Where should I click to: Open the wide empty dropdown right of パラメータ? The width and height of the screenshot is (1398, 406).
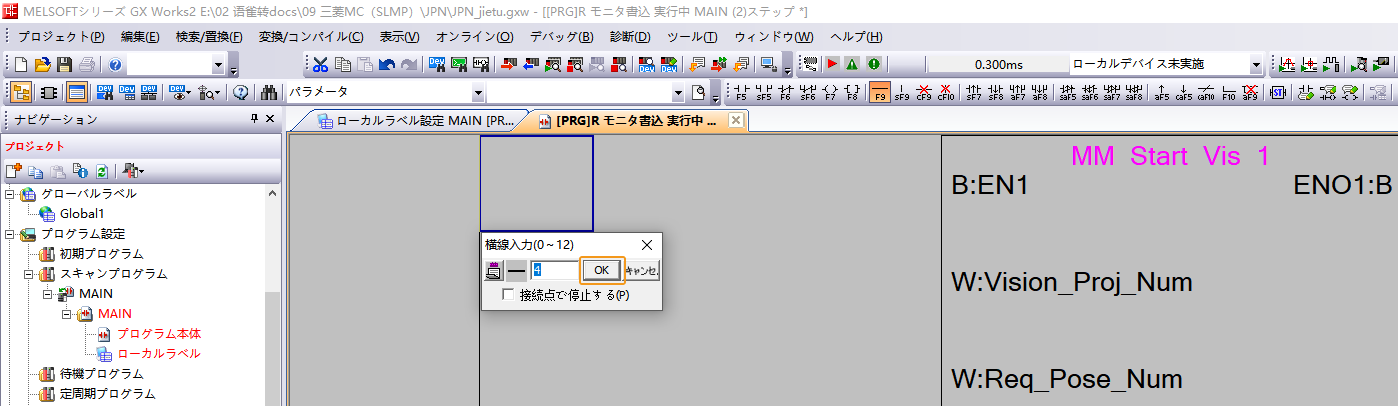[x=680, y=93]
